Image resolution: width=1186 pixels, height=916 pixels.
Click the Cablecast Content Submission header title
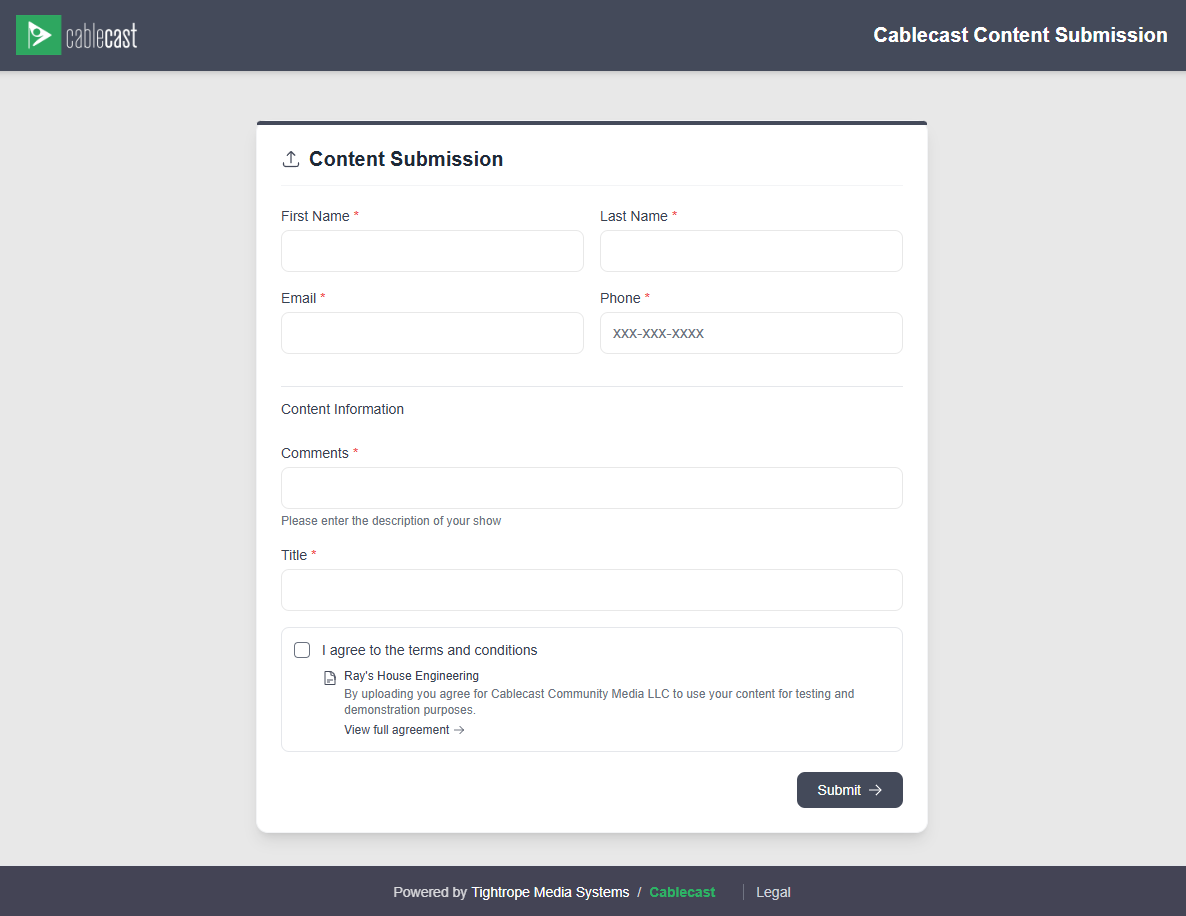click(x=1020, y=35)
